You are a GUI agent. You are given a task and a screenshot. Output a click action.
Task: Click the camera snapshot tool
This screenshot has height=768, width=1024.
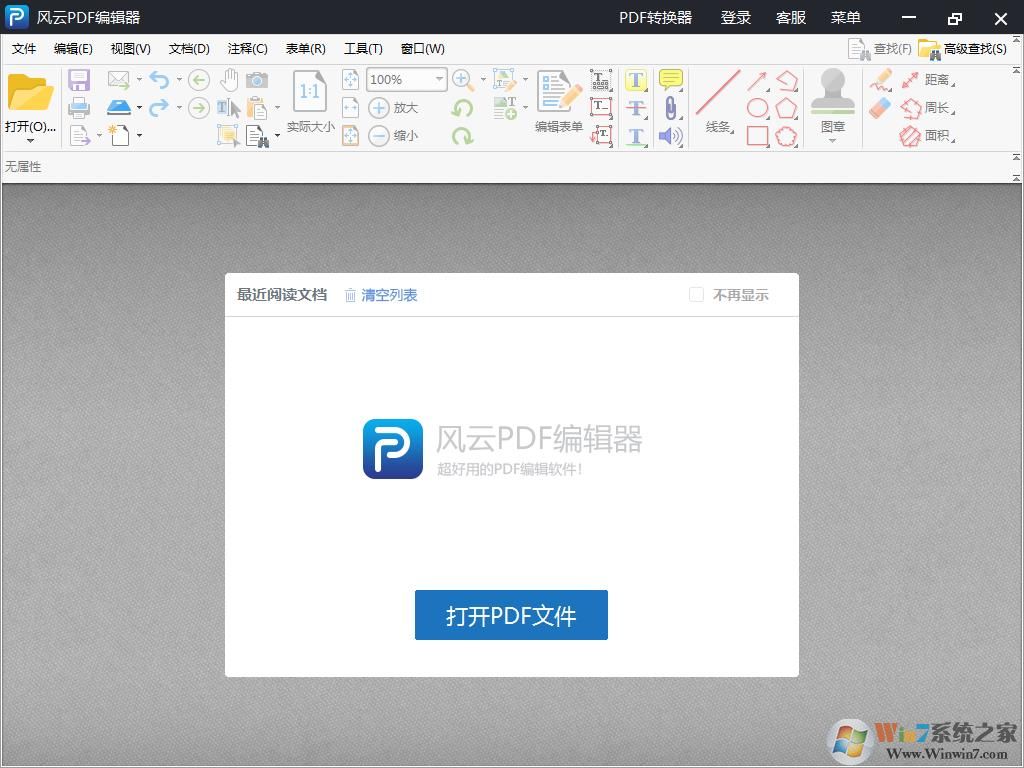pos(257,80)
